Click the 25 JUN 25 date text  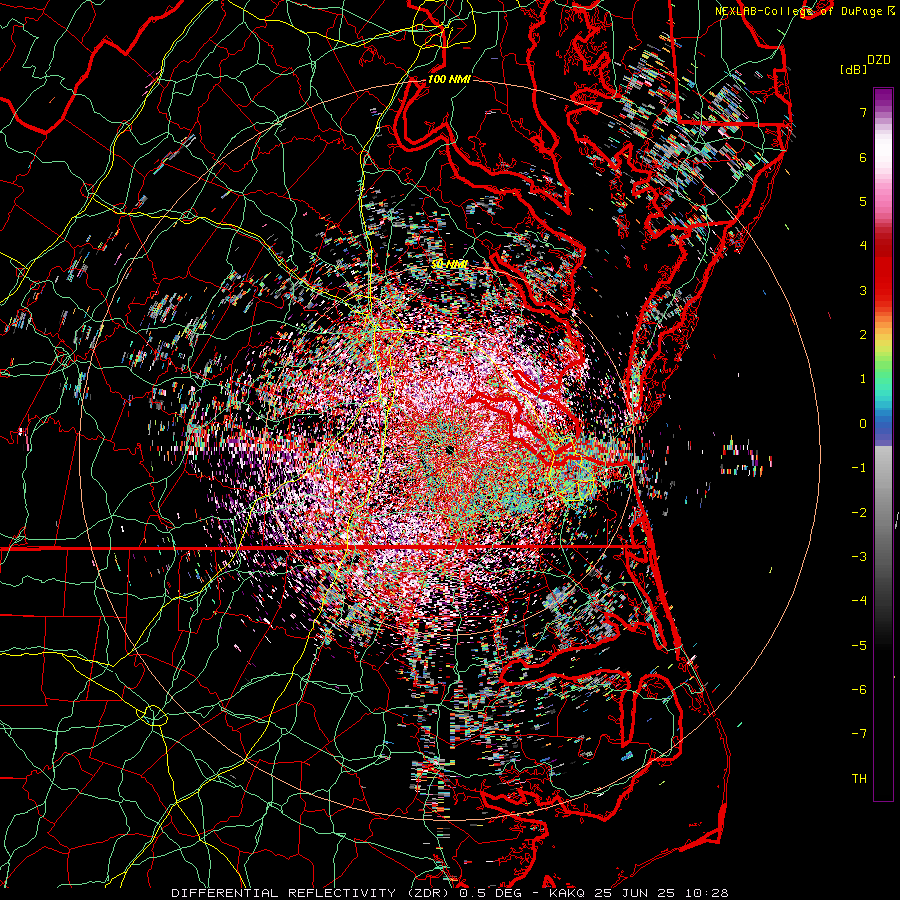coord(633,893)
